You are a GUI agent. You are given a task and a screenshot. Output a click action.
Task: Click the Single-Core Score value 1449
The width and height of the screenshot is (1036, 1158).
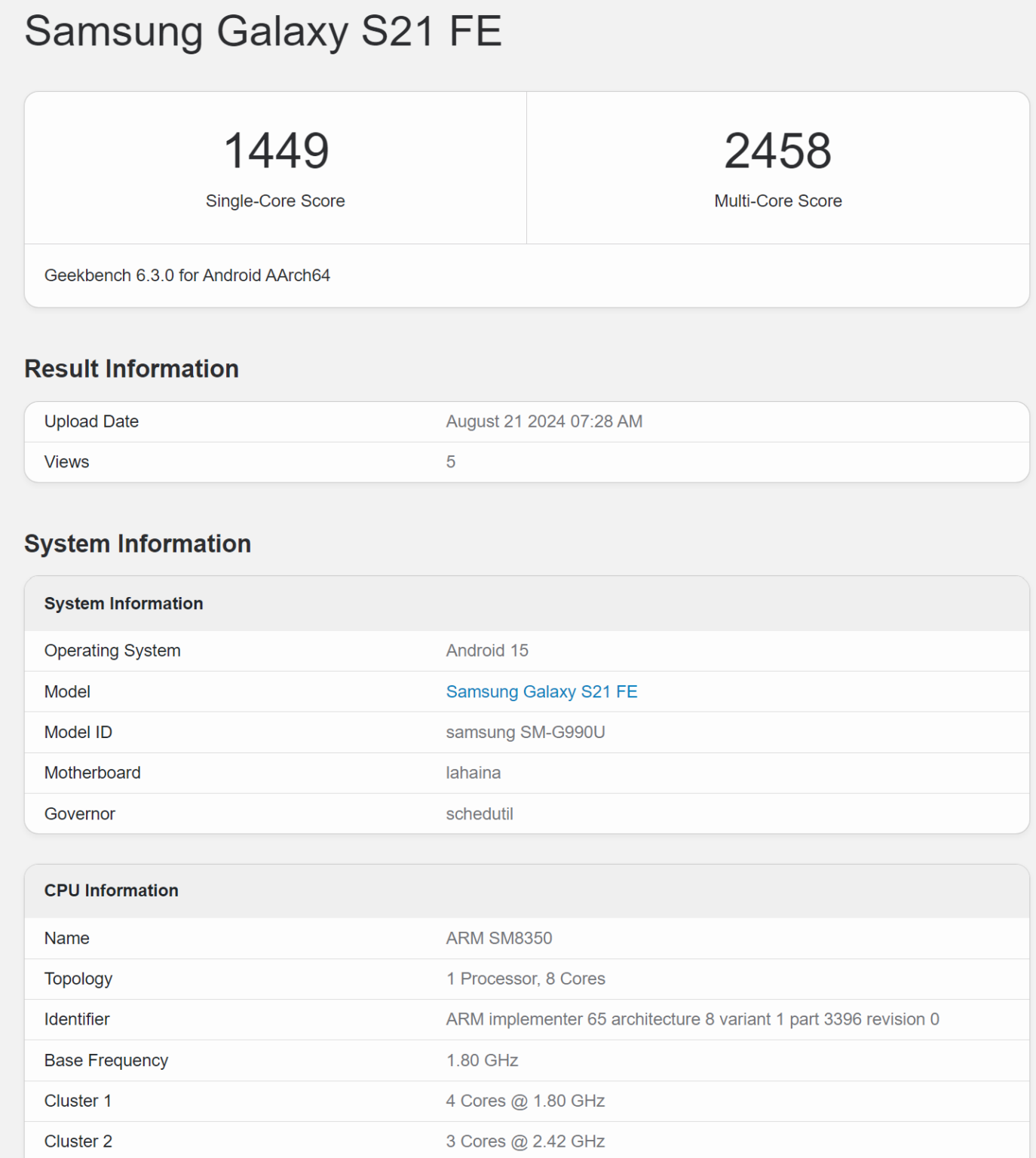click(x=276, y=151)
